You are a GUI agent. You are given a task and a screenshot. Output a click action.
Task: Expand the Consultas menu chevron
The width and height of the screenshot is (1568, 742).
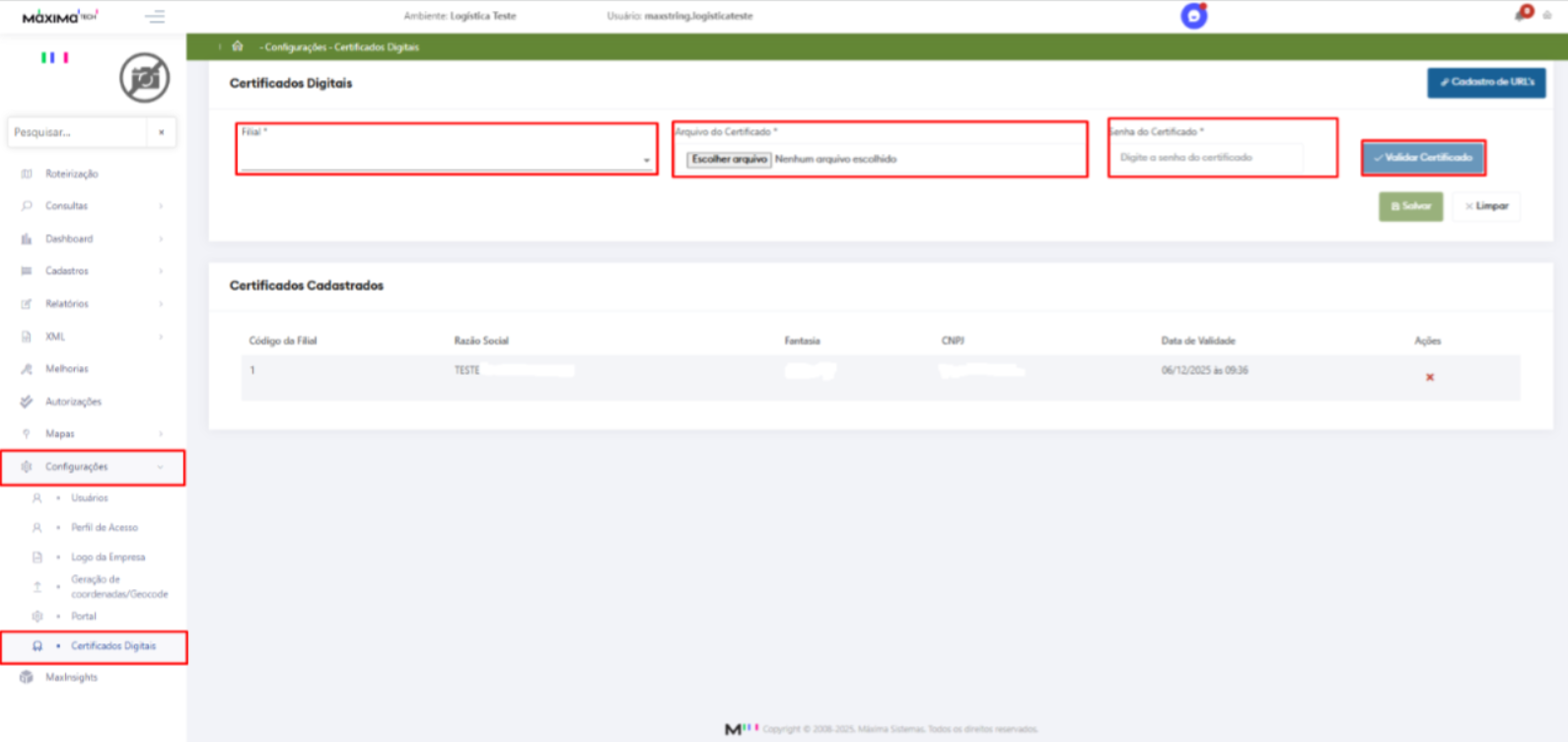click(161, 206)
